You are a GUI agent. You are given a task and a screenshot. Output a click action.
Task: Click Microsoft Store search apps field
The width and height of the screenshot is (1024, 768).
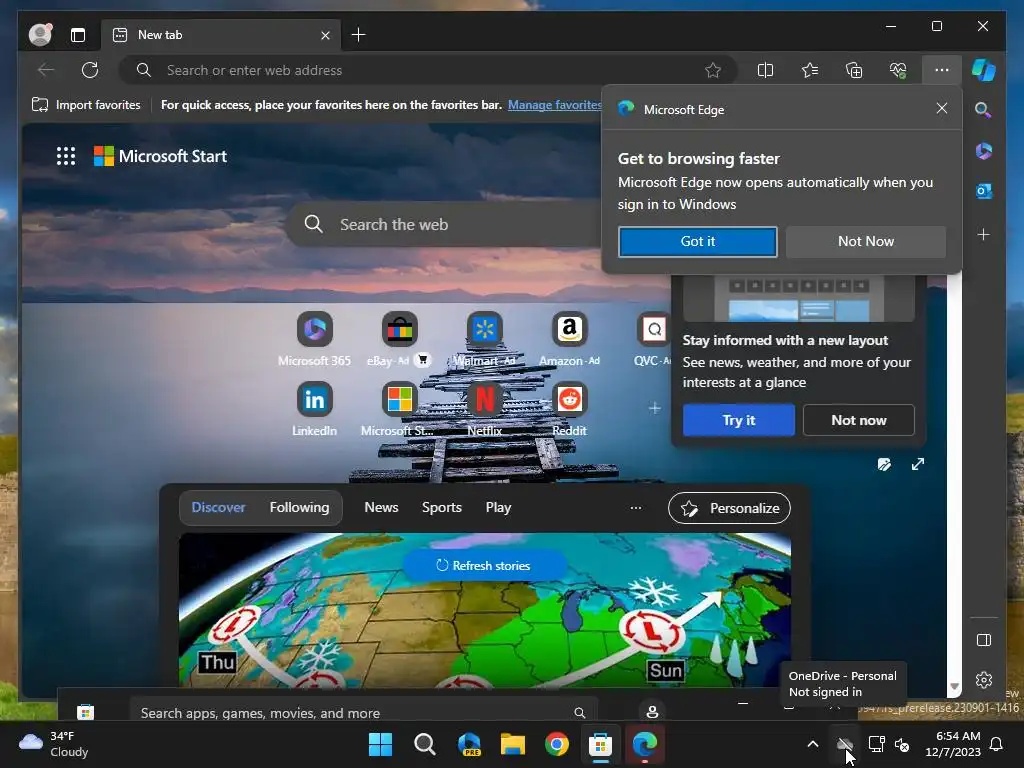click(x=362, y=712)
